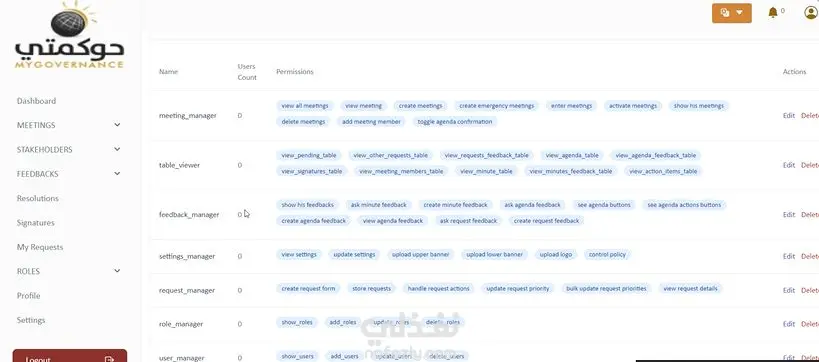Edit the request_manager role
Viewport: 819px width, 362px height.
[x=788, y=290]
